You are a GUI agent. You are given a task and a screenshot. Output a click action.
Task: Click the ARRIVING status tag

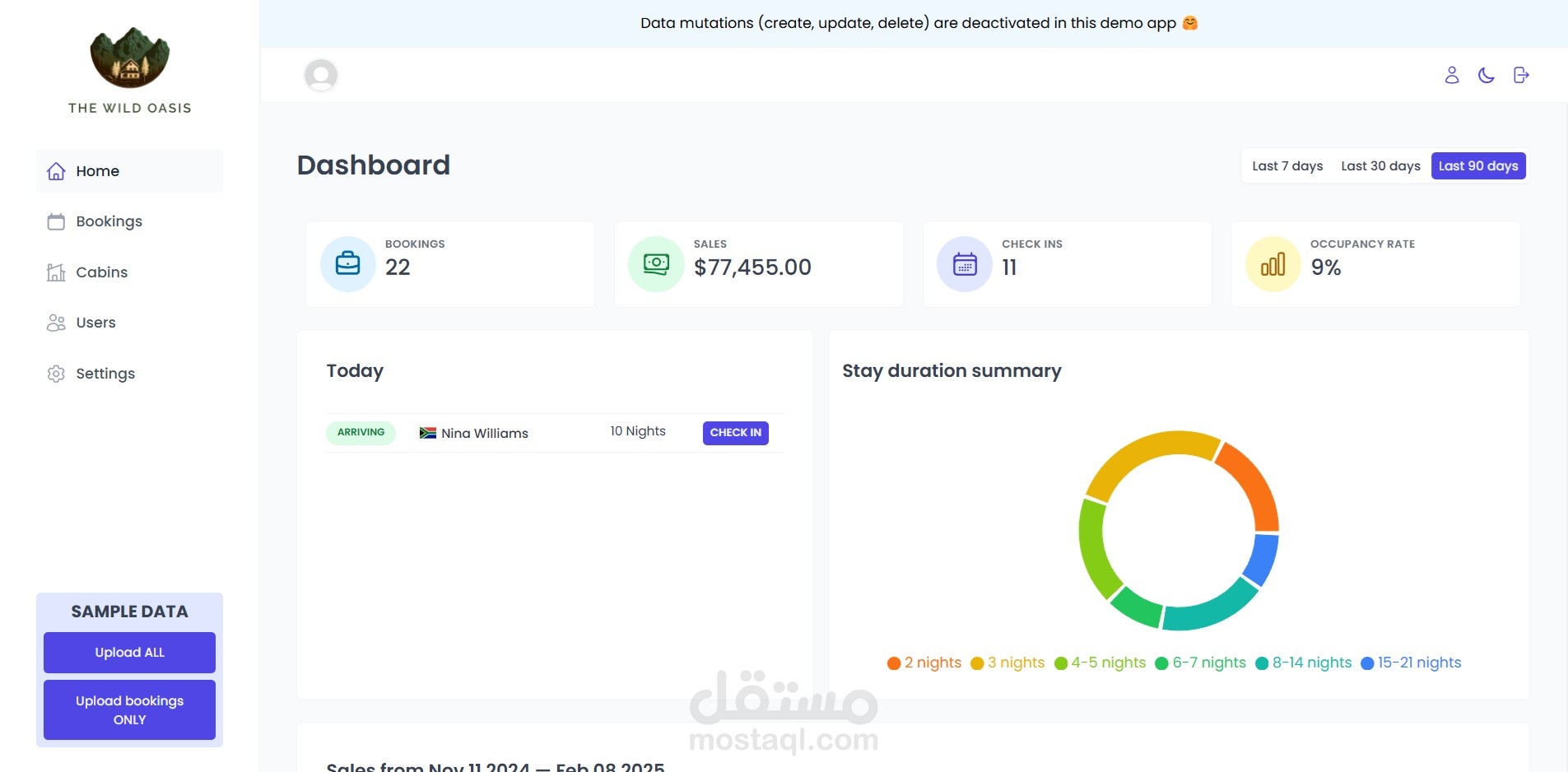[361, 433]
